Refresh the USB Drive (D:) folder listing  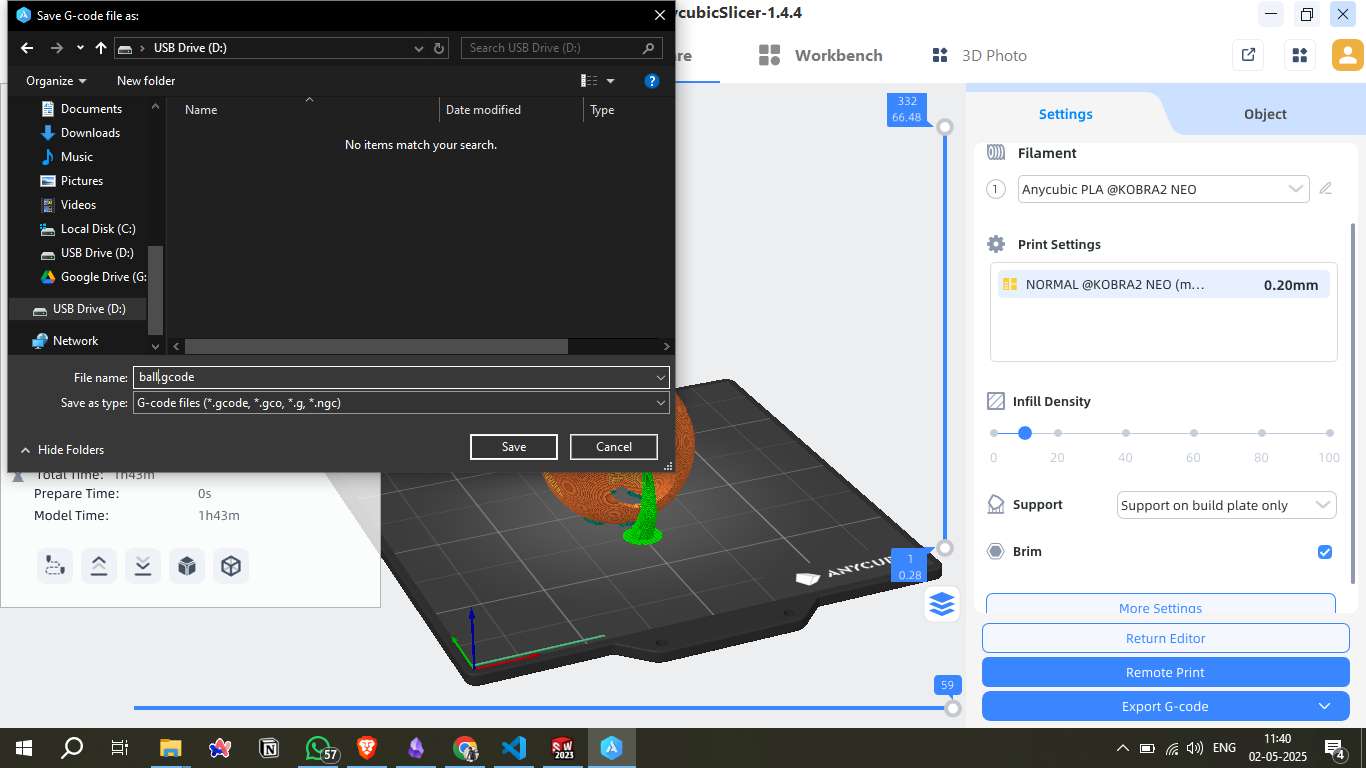tap(440, 48)
